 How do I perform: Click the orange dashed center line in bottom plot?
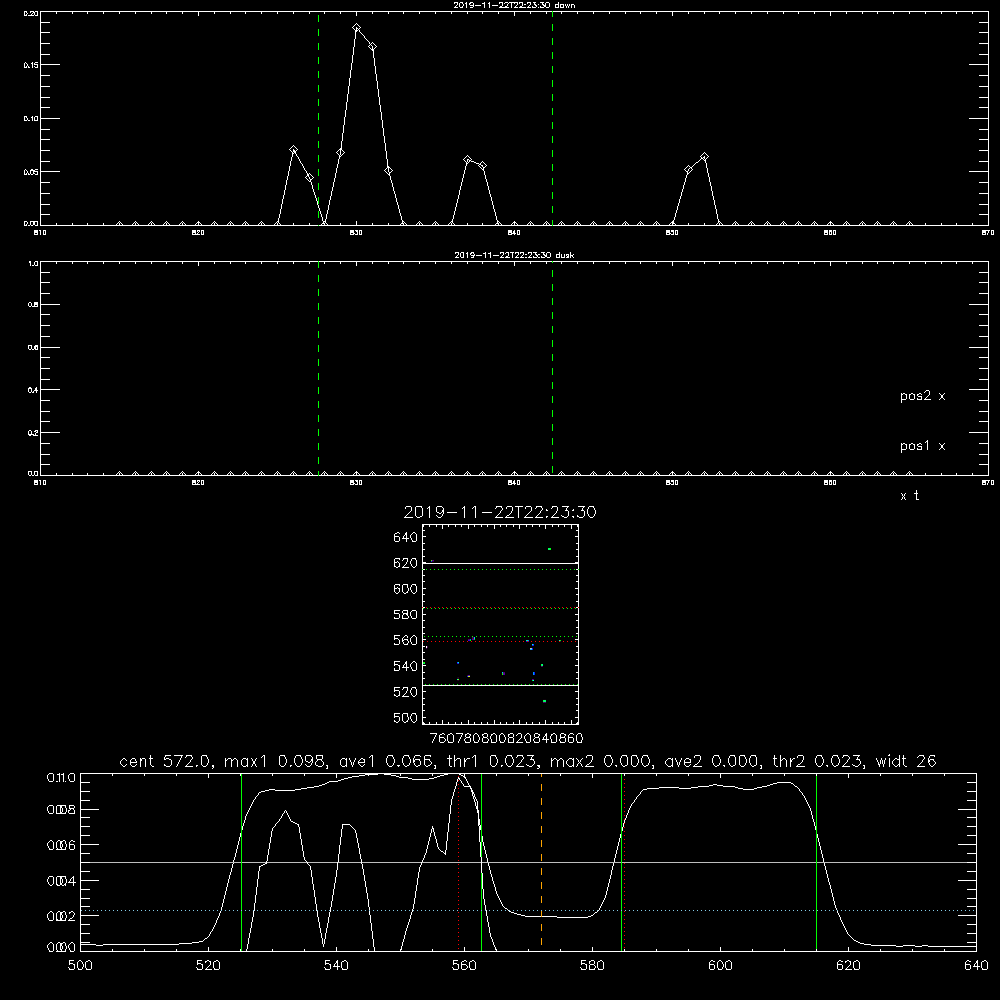(x=541, y=860)
